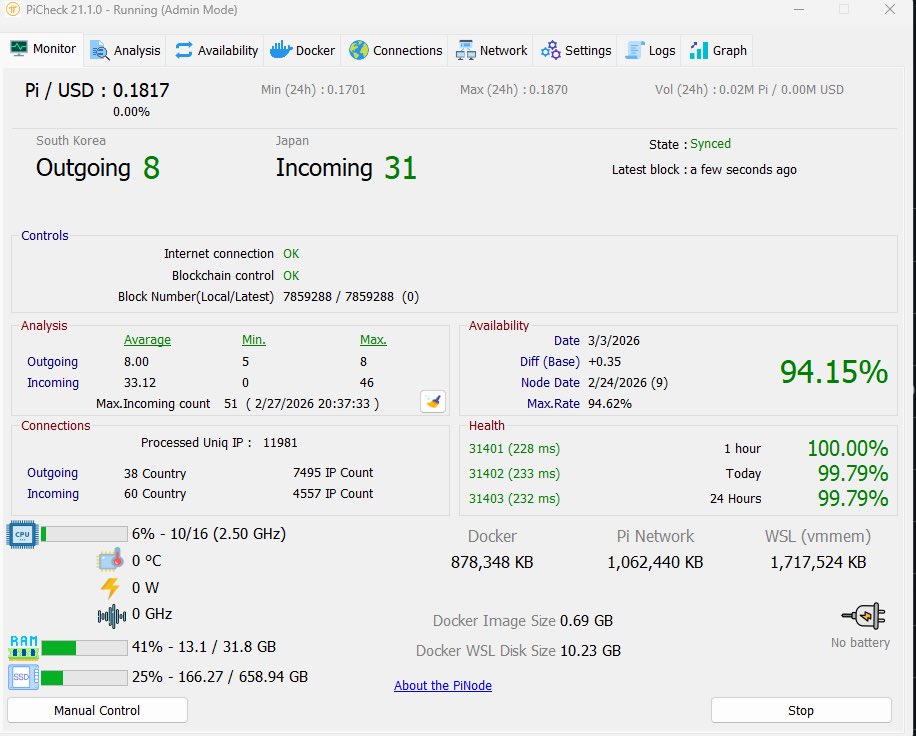
Task: Click Processed Uniq IP value 11981
Action: [280, 443]
